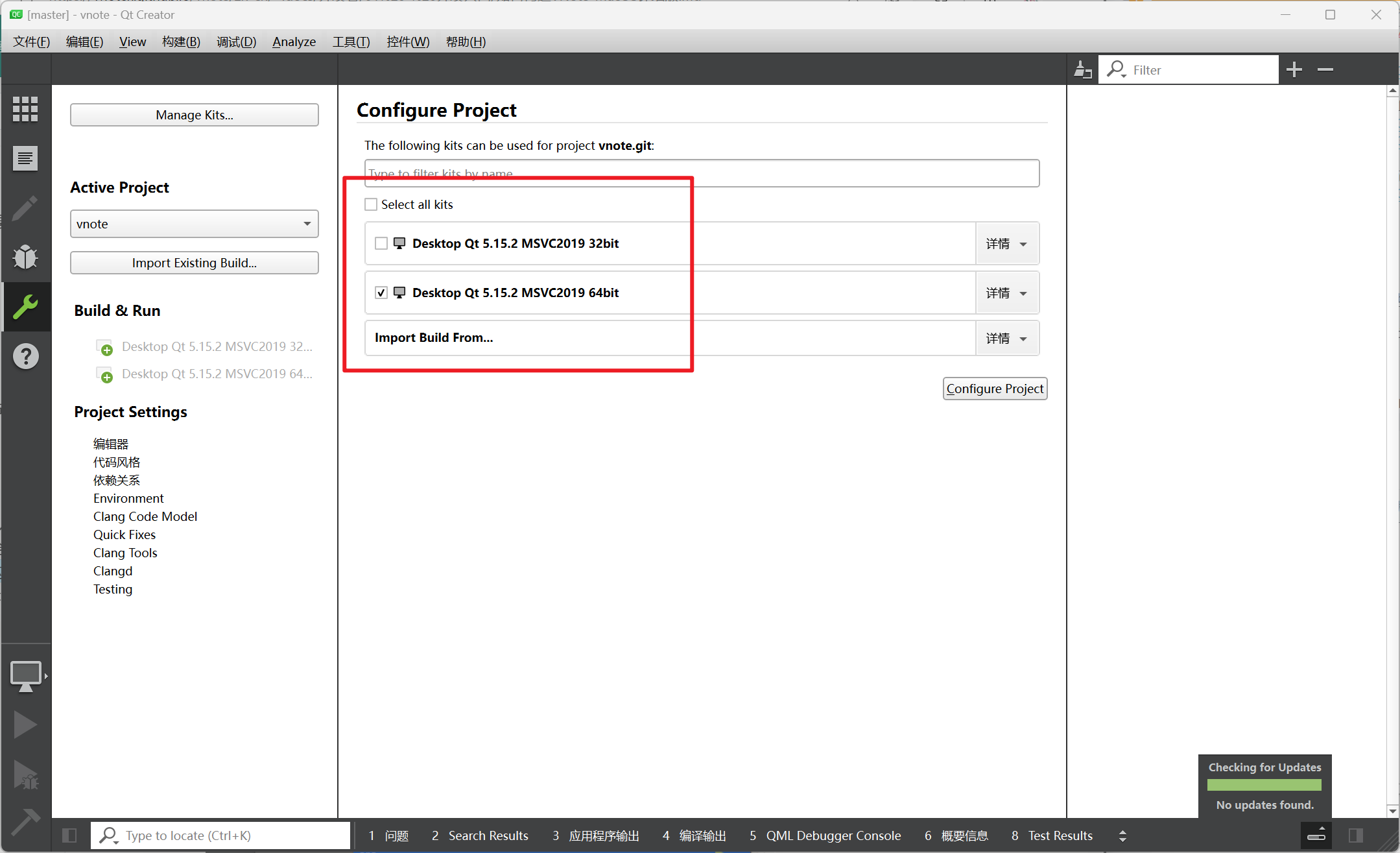The width and height of the screenshot is (1400, 853).
Task: Open the View menu
Action: pos(132,42)
